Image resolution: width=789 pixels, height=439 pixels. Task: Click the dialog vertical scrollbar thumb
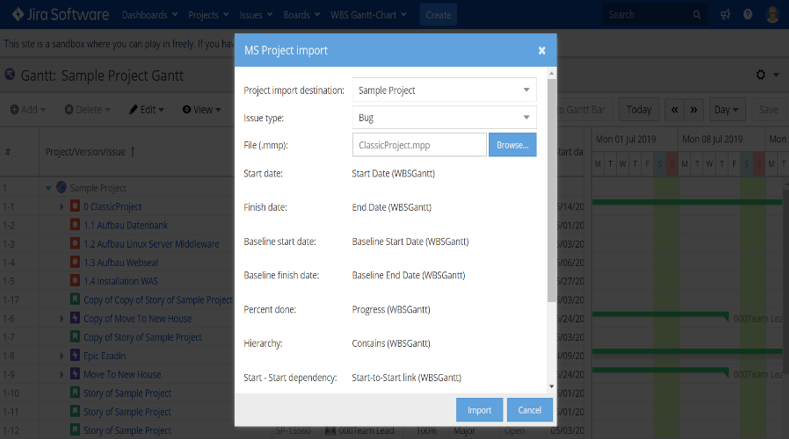click(x=551, y=190)
